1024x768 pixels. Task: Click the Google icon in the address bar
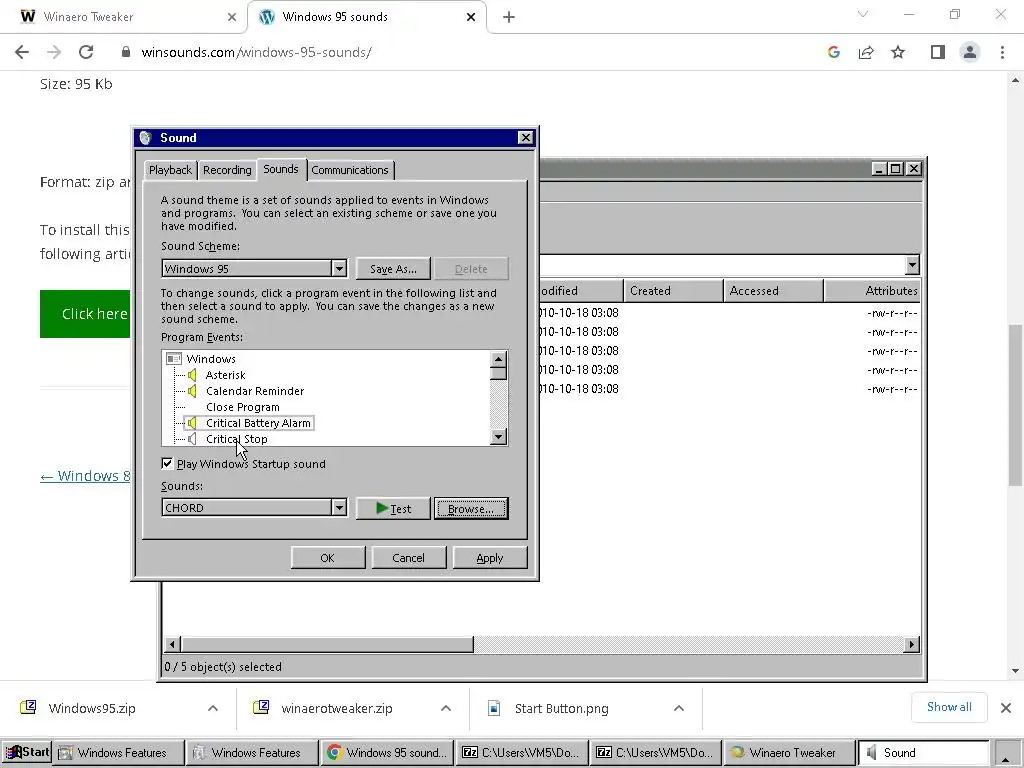[833, 52]
